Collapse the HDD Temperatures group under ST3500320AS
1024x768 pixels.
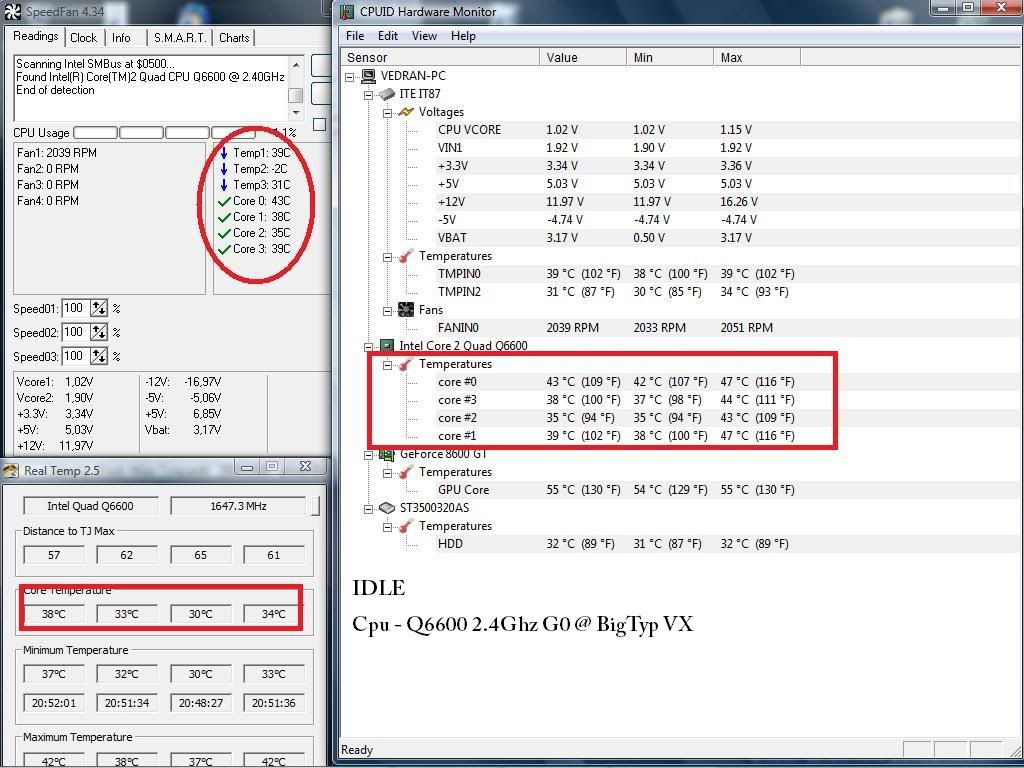pyautogui.click(x=387, y=526)
